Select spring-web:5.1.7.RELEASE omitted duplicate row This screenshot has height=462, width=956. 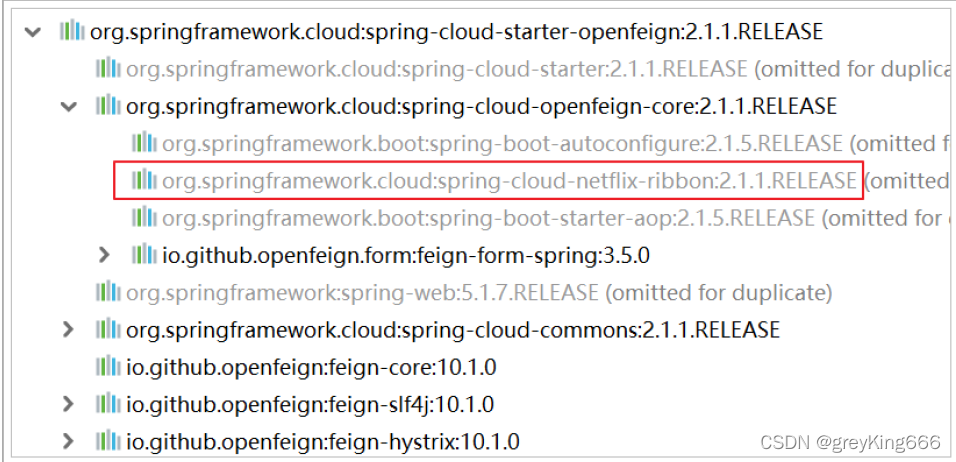pyautogui.click(x=479, y=293)
